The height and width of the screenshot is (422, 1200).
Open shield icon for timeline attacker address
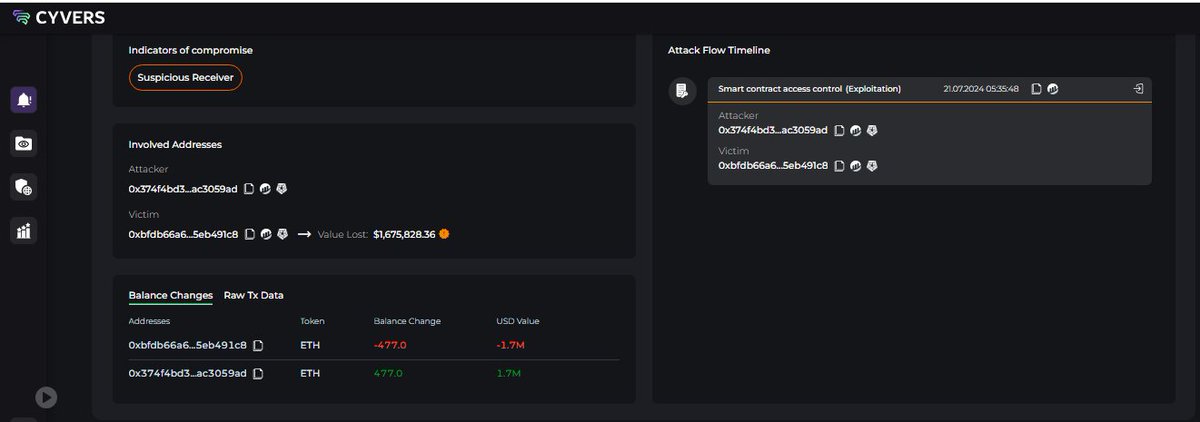pyautogui.click(x=872, y=130)
